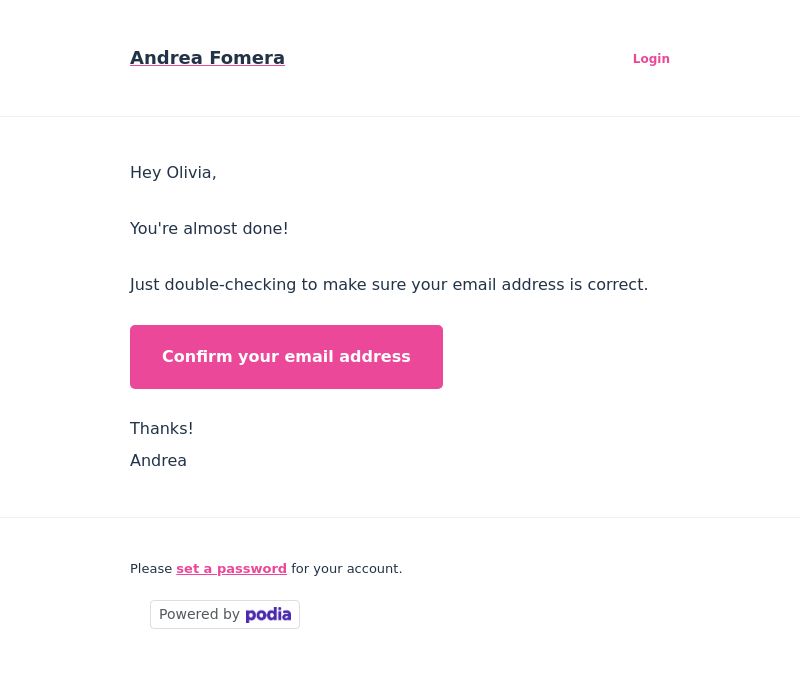Select the You're almost done! line
This screenshot has width=800, height=689.
[x=209, y=228]
